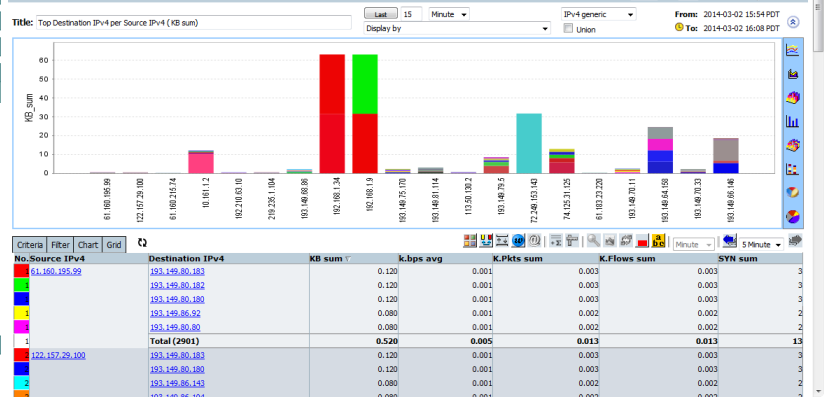Select the 3D area chart icon
The height and width of the screenshot is (397, 824).
pos(792,98)
